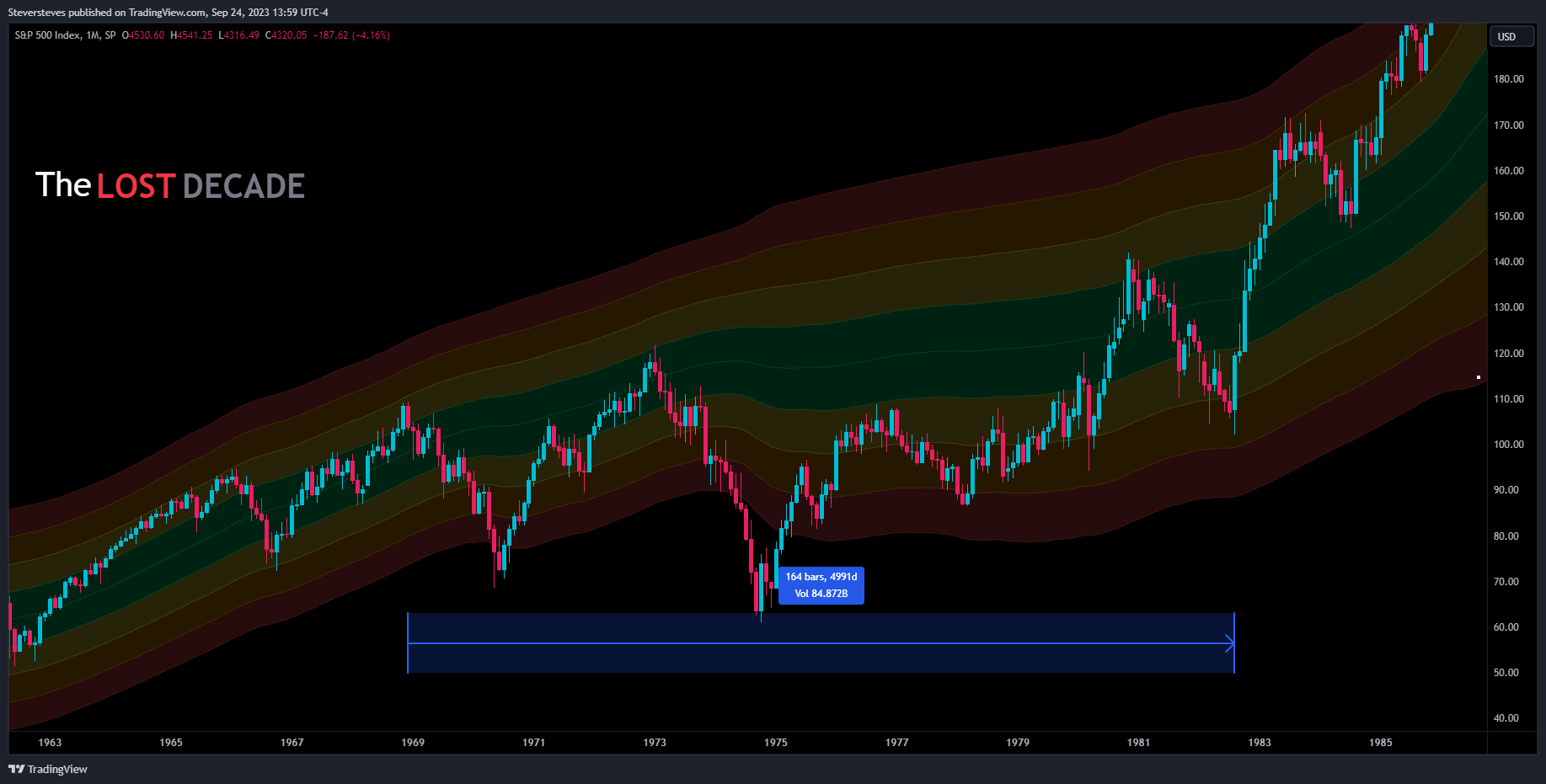Click the 40.00 price scale label
Viewport: 1546px width, 784px height.
point(1506,718)
